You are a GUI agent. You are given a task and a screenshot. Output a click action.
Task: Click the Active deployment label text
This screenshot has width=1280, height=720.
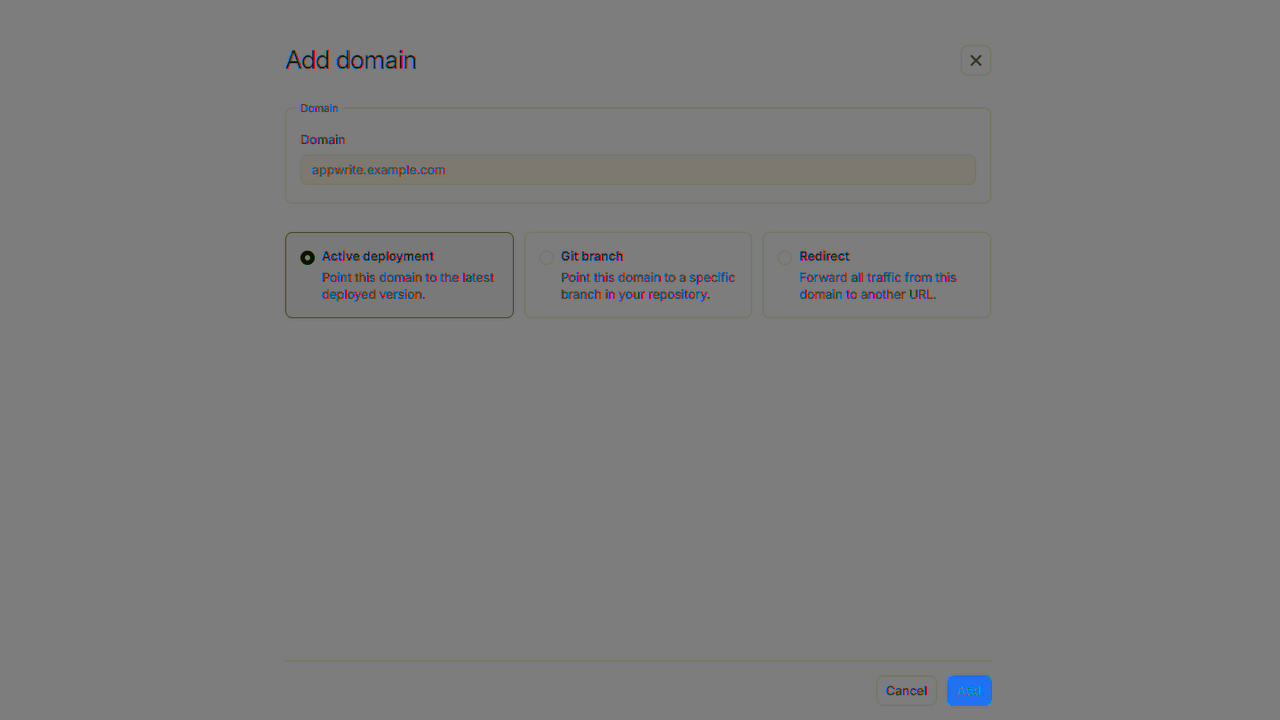(x=378, y=256)
